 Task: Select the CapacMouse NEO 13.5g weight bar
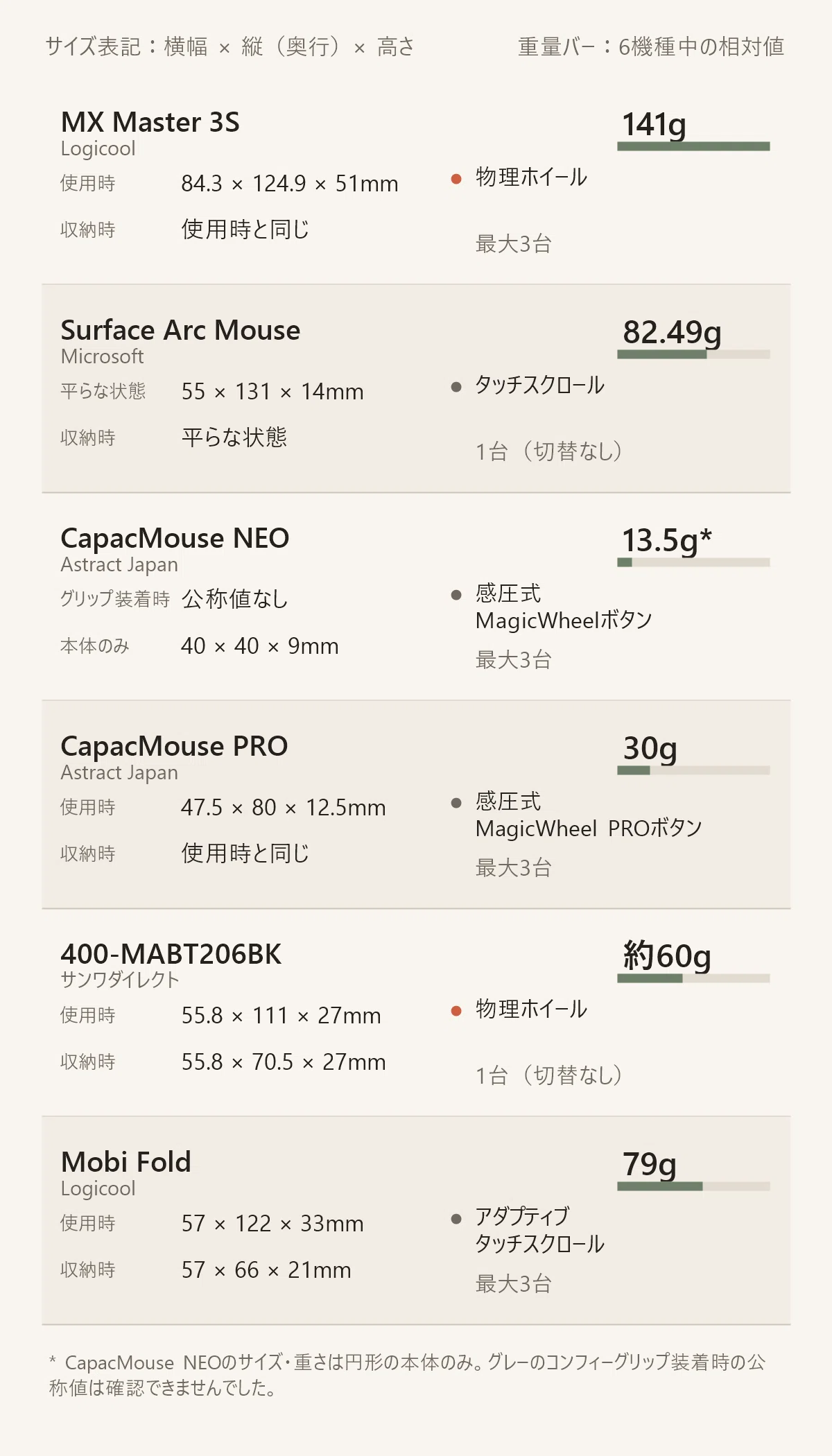point(693,562)
